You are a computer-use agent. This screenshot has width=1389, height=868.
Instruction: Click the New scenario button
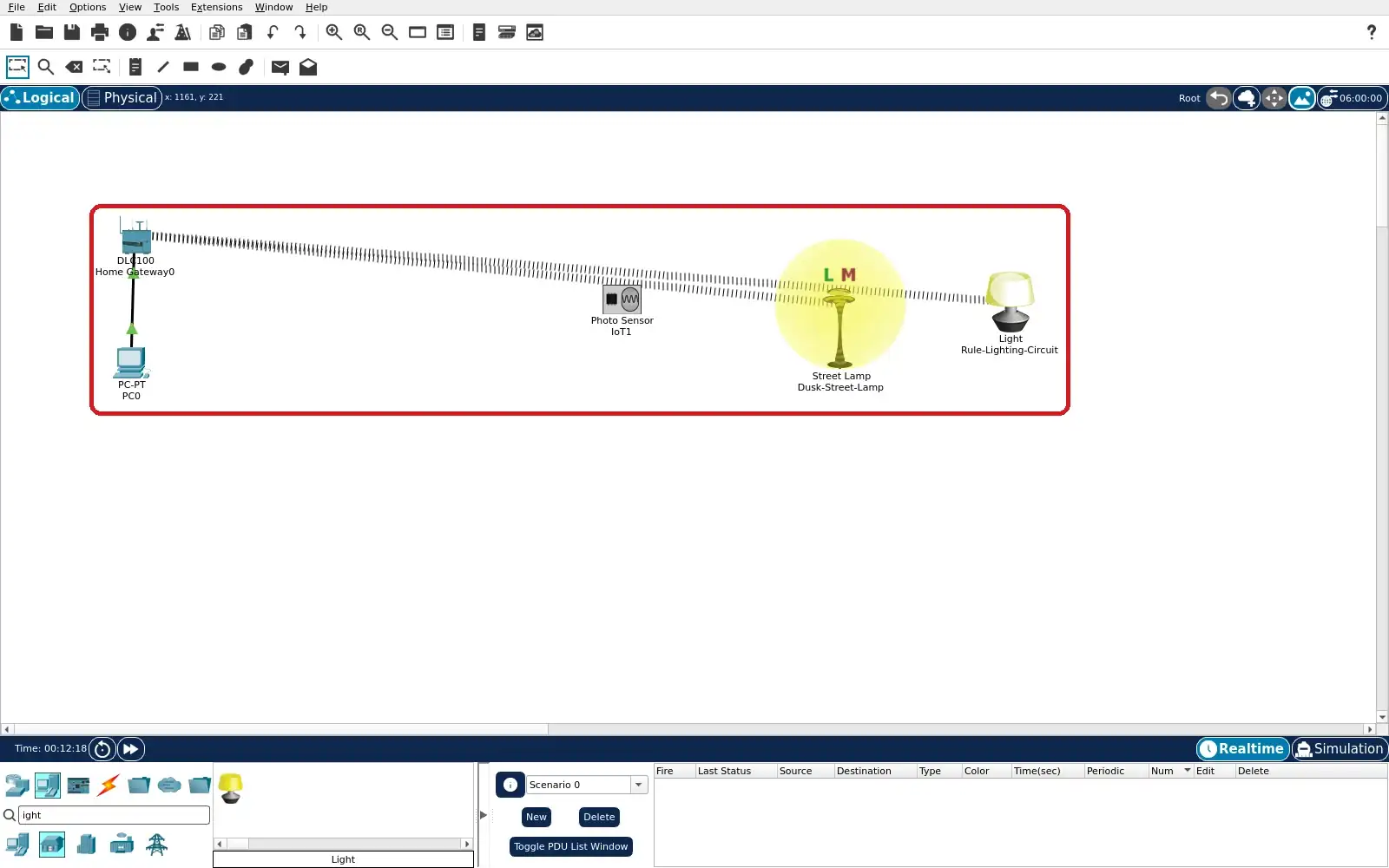tap(537, 817)
